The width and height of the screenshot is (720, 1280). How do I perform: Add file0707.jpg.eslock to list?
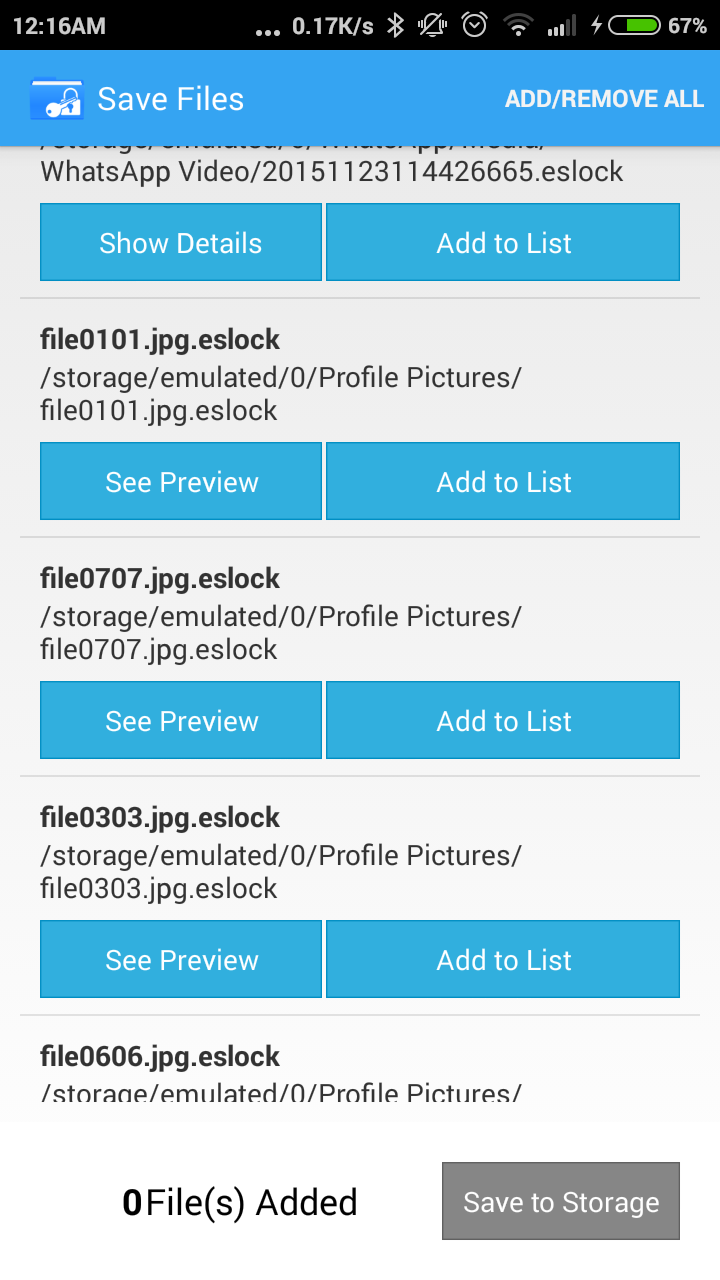(x=503, y=721)
